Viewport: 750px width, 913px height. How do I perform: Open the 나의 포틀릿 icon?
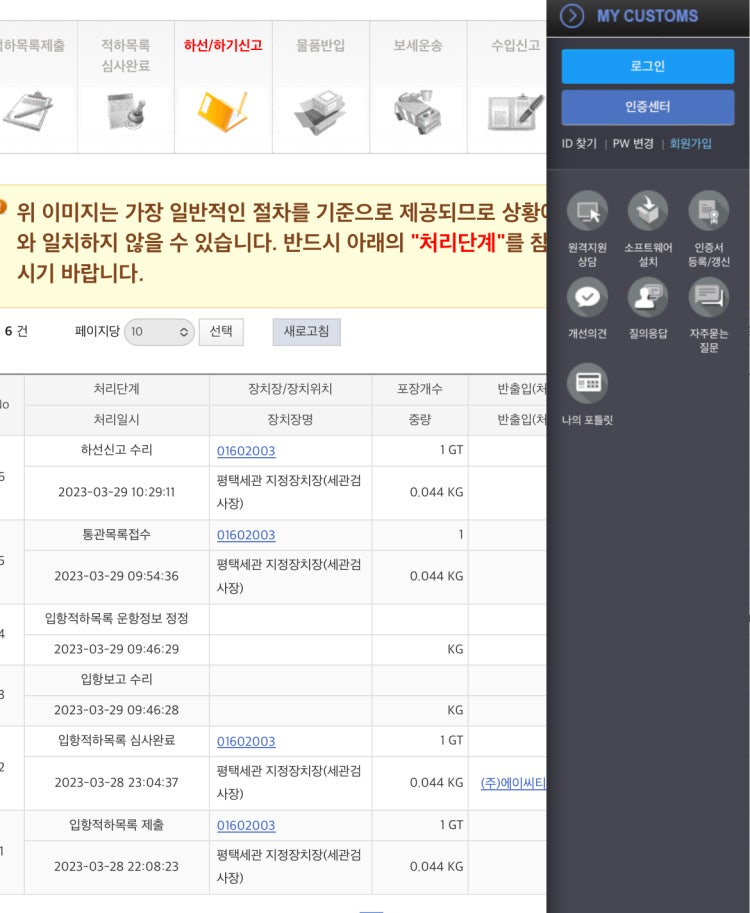[588, 383]
